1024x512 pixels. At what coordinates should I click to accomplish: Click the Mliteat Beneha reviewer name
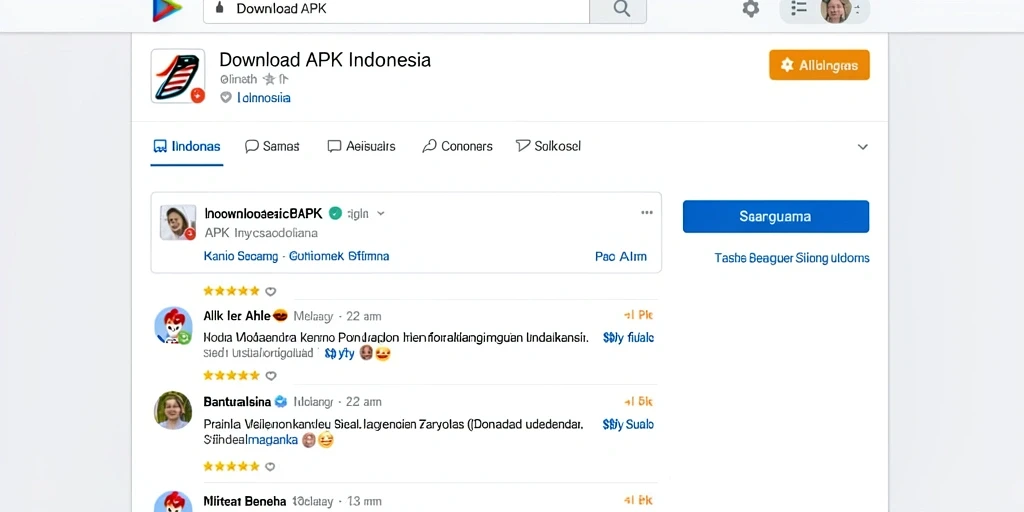(x=245, y=502)
